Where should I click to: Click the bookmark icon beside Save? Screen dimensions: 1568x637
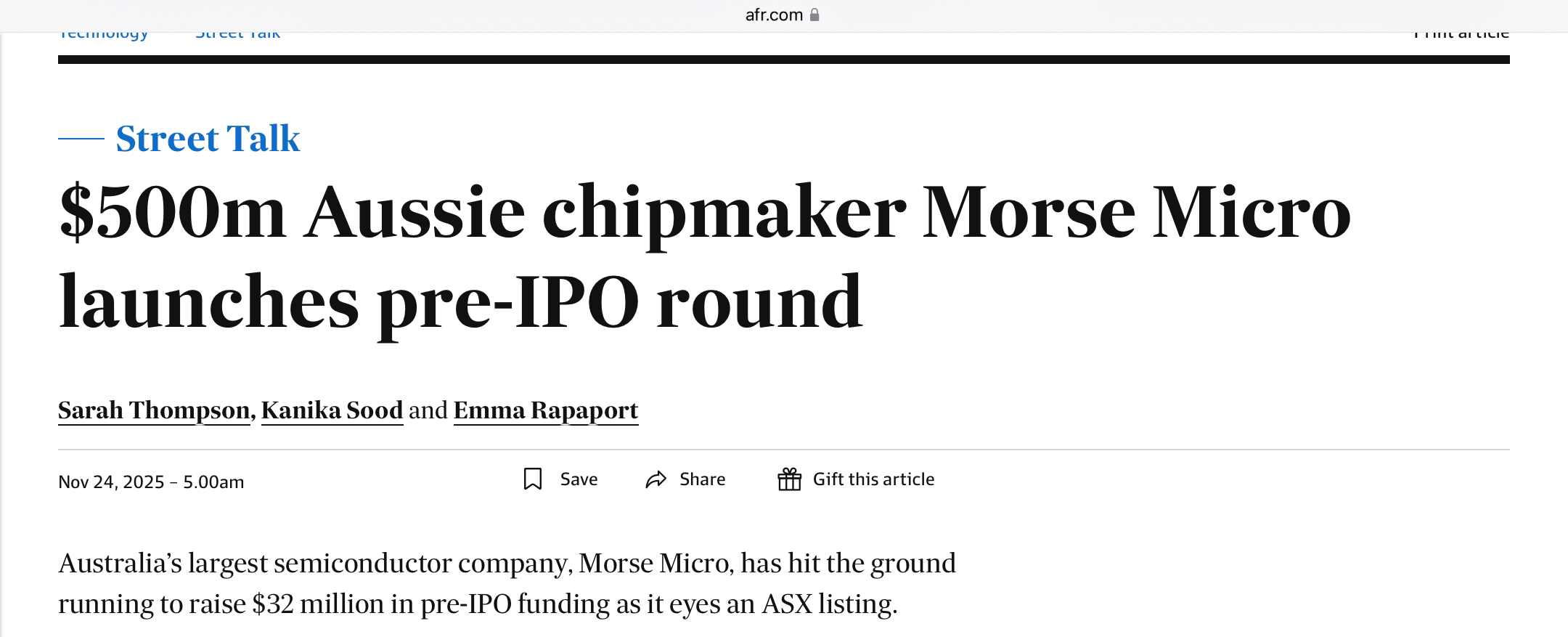click(533, 479)
